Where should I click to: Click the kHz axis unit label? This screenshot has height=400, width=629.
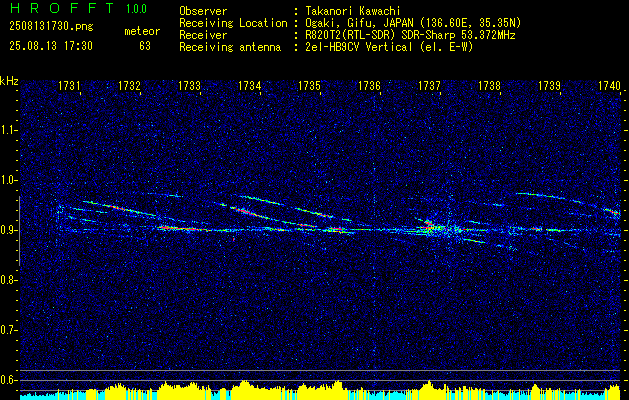9,81
